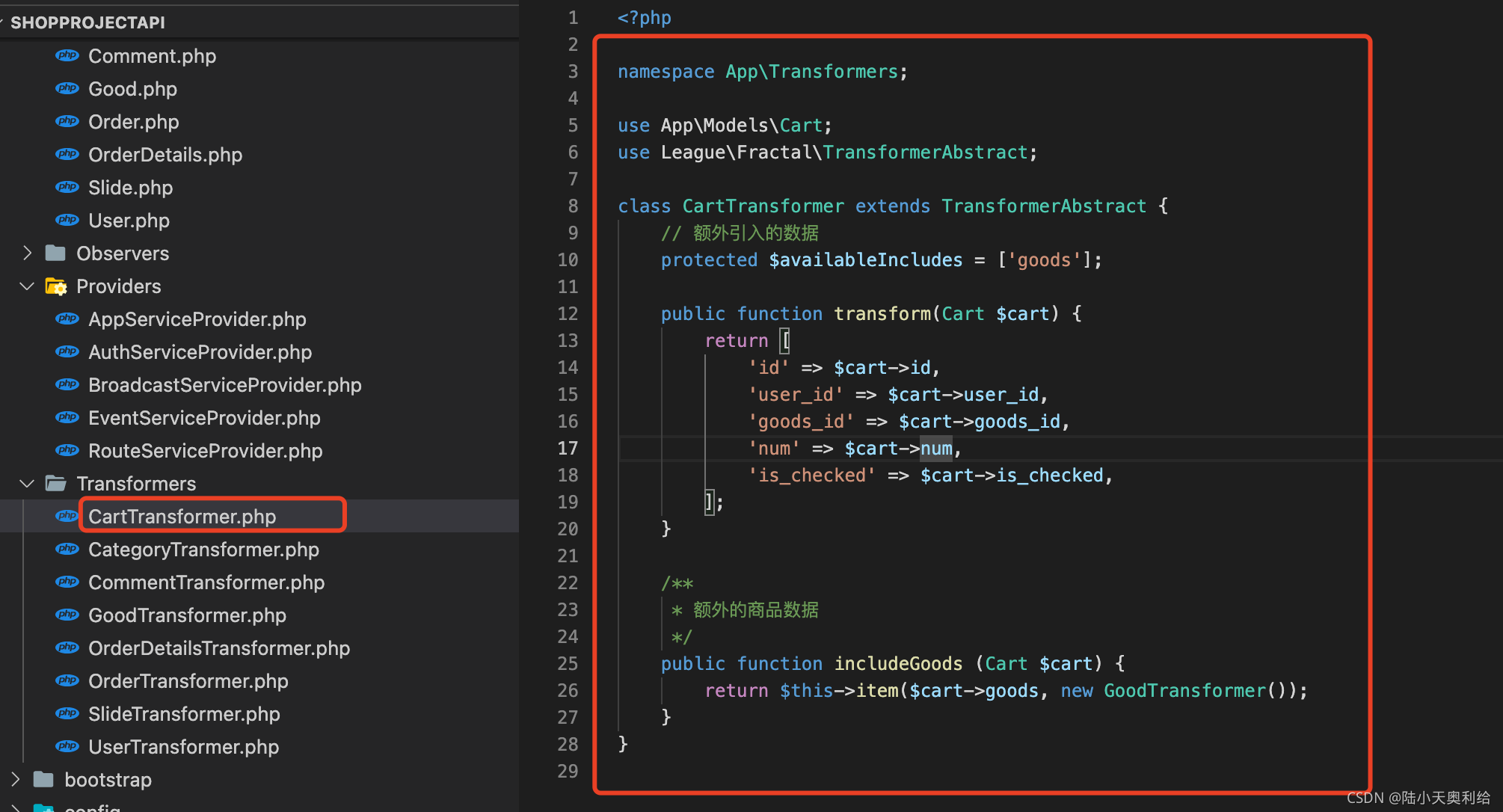Click the open Transformers folder icon
1503x812 pixels.
pos(55,484)
